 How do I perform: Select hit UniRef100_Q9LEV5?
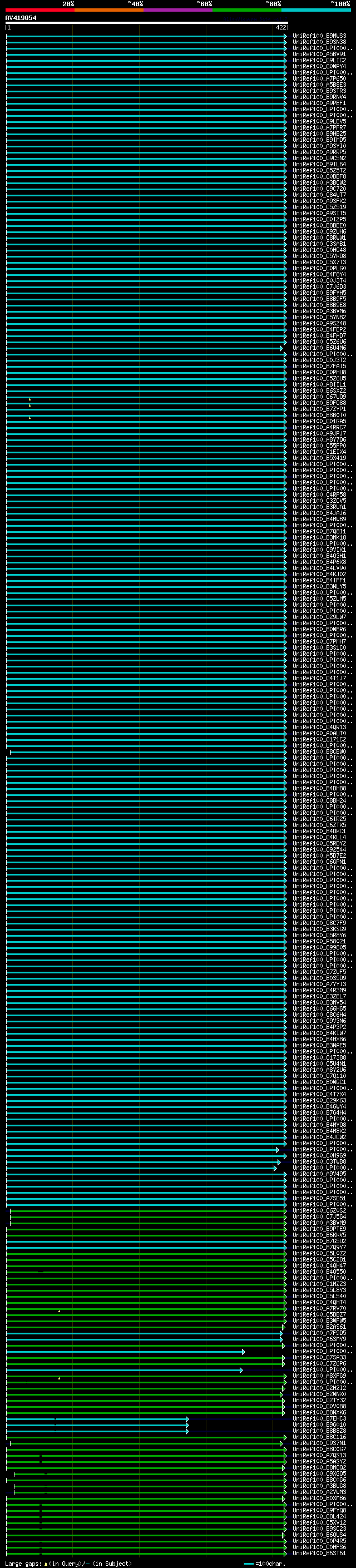[319, 121]
